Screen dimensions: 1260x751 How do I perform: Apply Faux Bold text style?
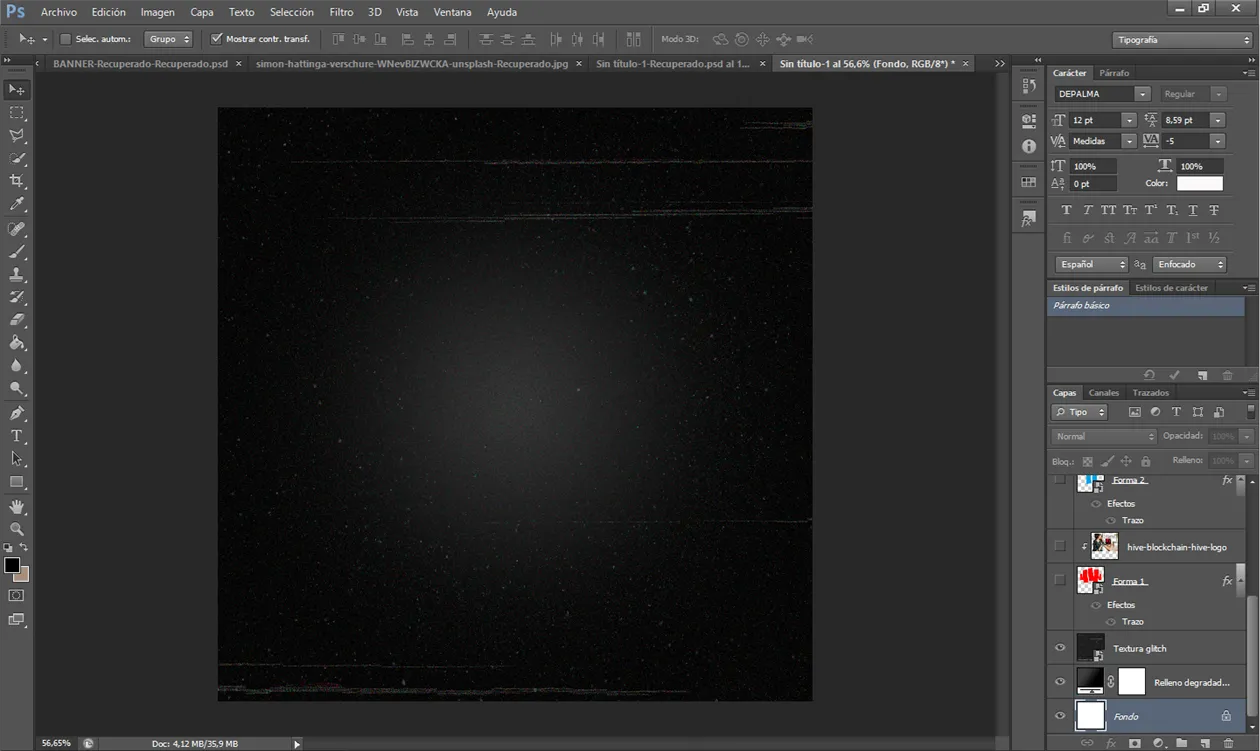1066,210
